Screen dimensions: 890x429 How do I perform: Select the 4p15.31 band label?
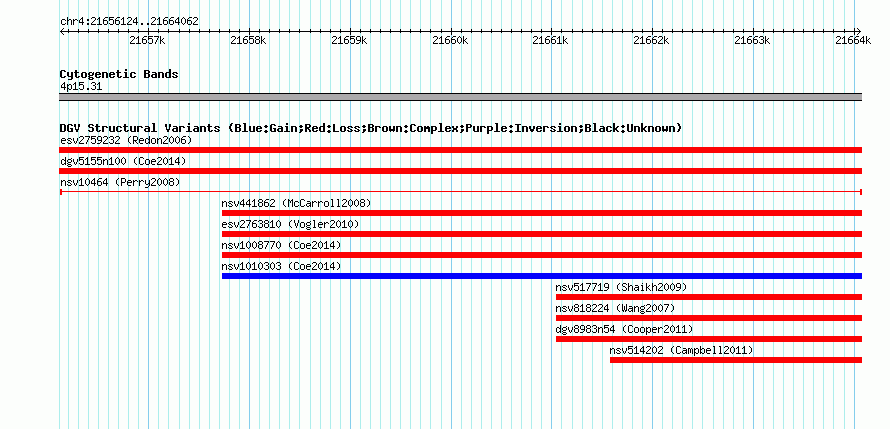click(x=81, y=87)
